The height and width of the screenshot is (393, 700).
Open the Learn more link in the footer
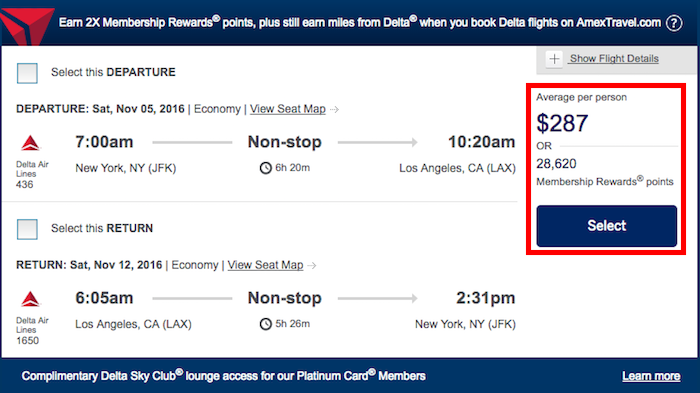(x=651, y=376)
